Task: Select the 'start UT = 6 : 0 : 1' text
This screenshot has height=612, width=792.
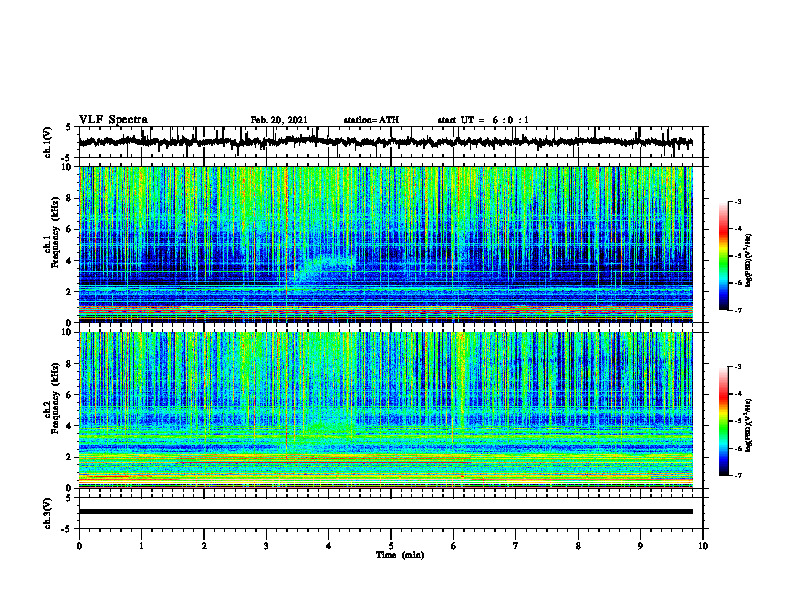Action: click(483, 120)
